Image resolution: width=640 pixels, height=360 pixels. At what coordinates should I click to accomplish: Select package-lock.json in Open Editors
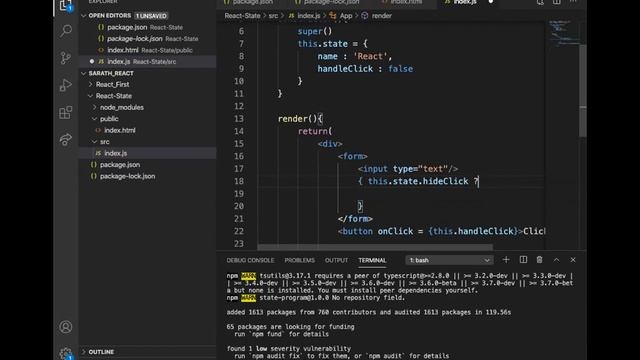(148, 39)
